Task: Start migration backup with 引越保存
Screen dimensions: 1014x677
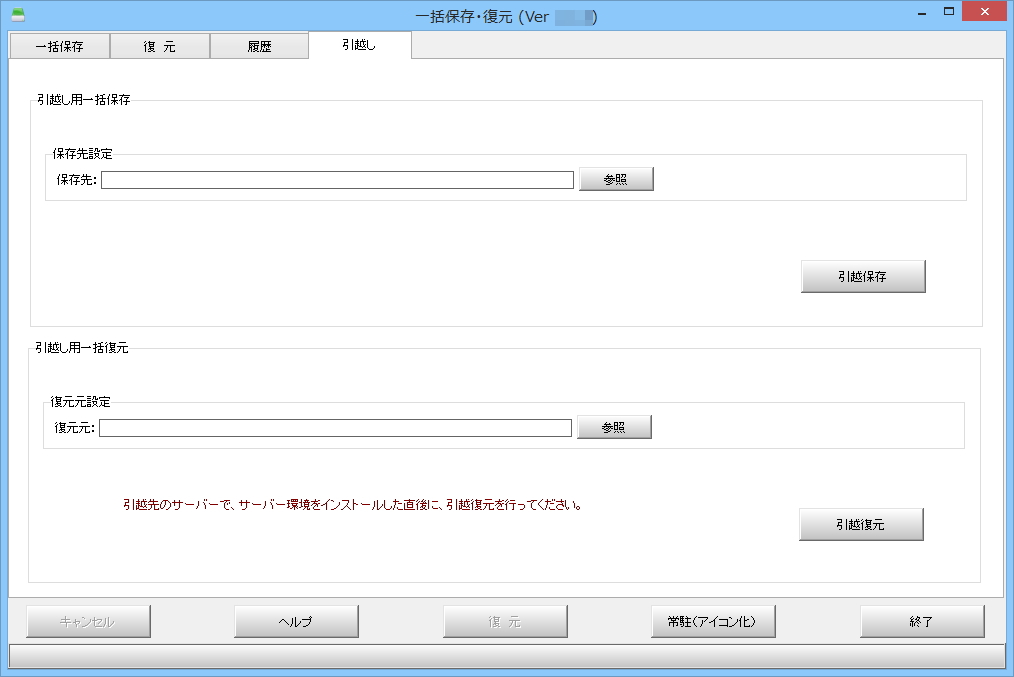Action: [x=863, y=277]
